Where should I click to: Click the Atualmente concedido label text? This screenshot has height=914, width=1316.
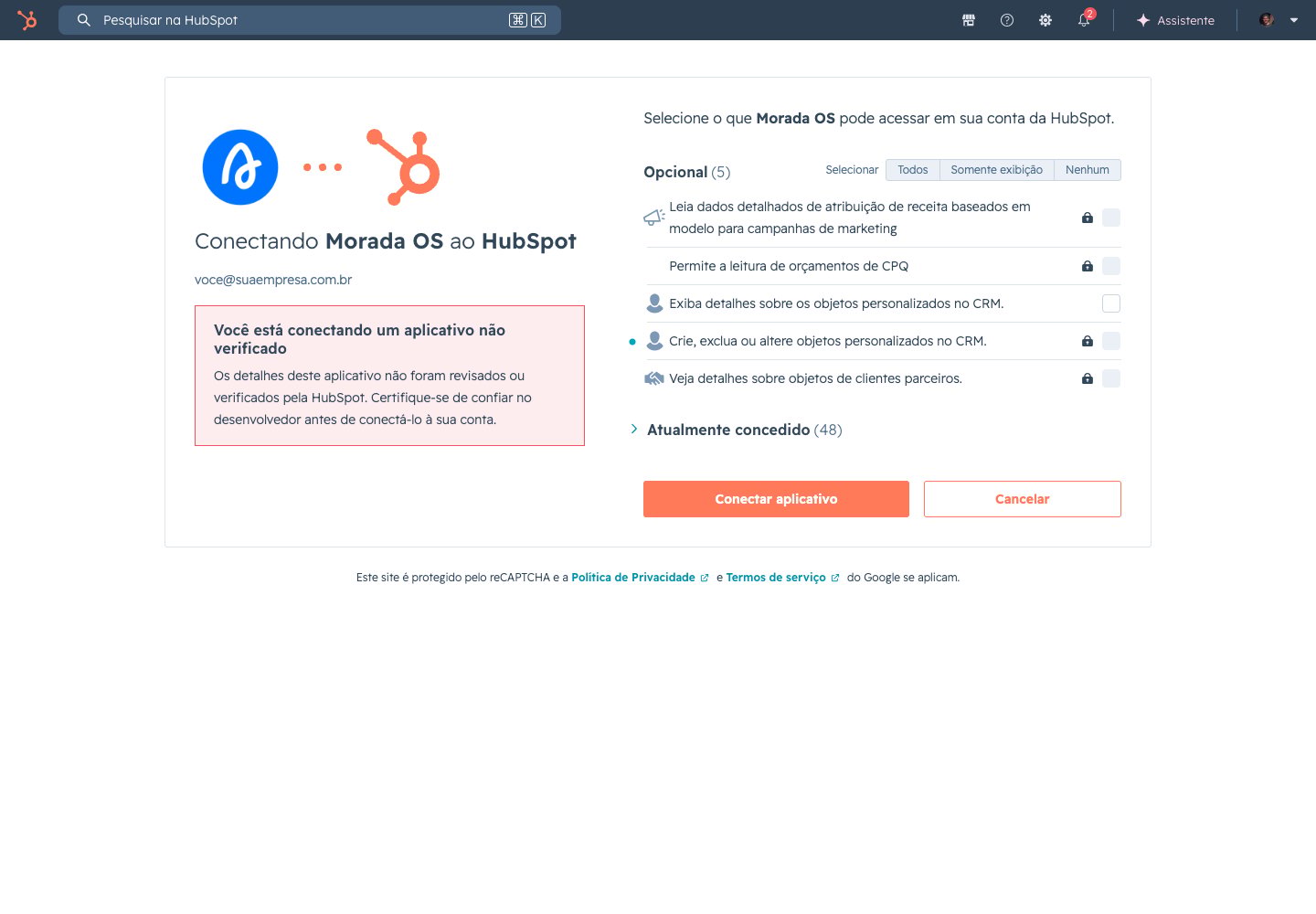click(728, 430)
